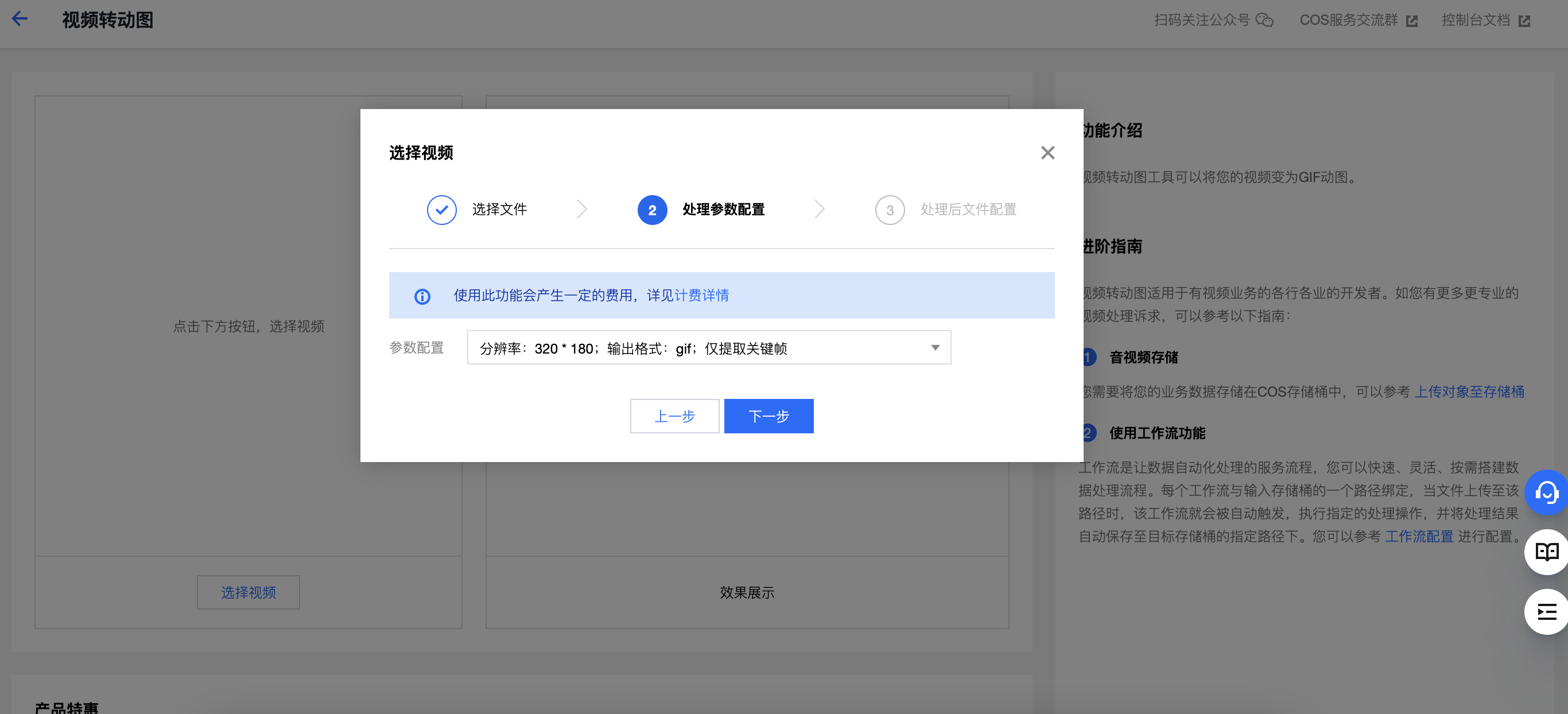Open the 上传对象至存储桶 link
This screenshot has height=714, width=1568.
pos(1468,391)
